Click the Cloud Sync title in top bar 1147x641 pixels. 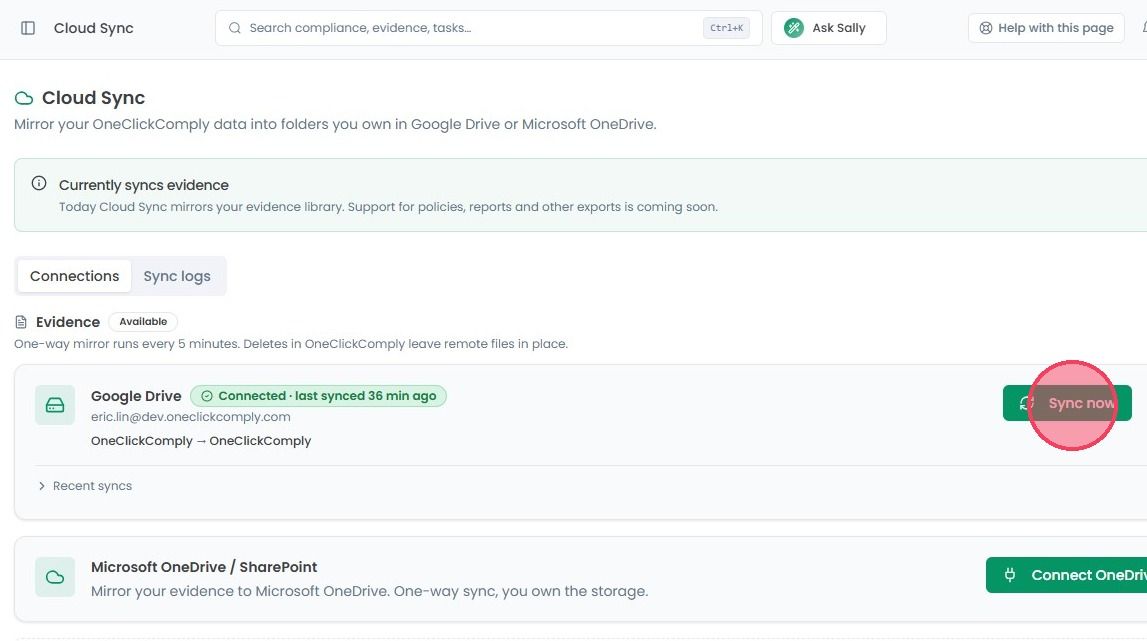[94, 28]
